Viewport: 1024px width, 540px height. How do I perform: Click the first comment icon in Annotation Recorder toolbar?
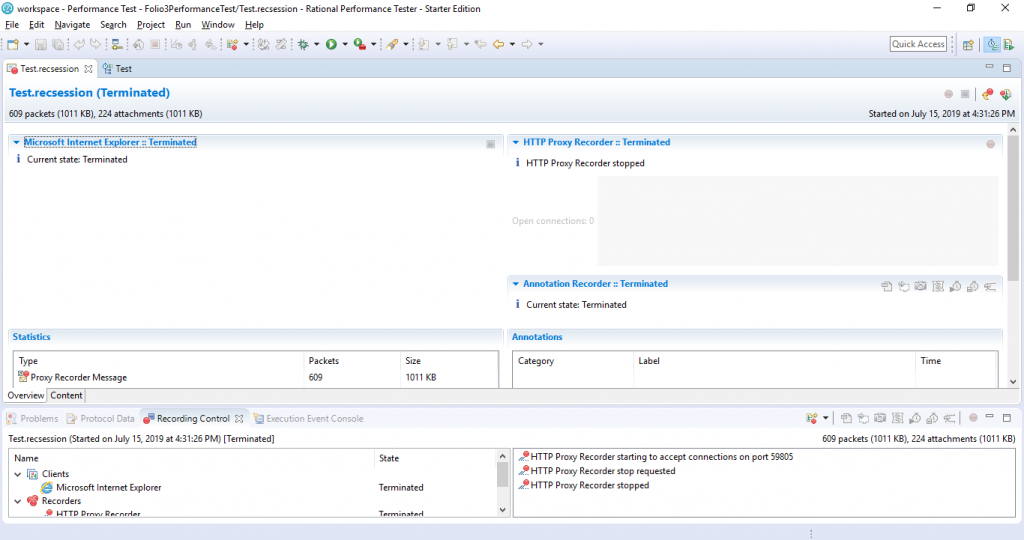pos(886,286)
